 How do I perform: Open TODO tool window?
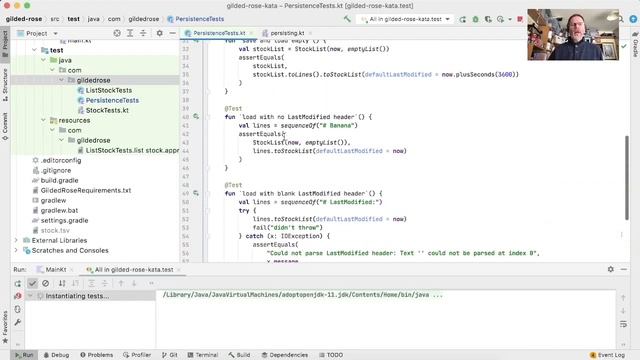pos(331,355)
